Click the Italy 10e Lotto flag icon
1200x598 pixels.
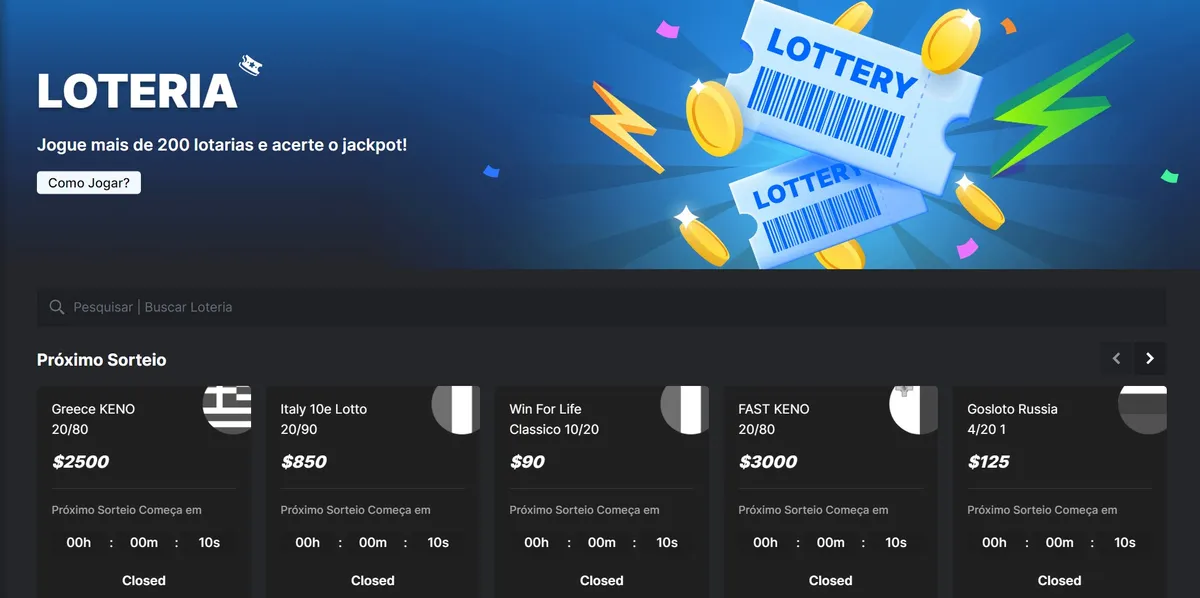click(x=456, y=409)
